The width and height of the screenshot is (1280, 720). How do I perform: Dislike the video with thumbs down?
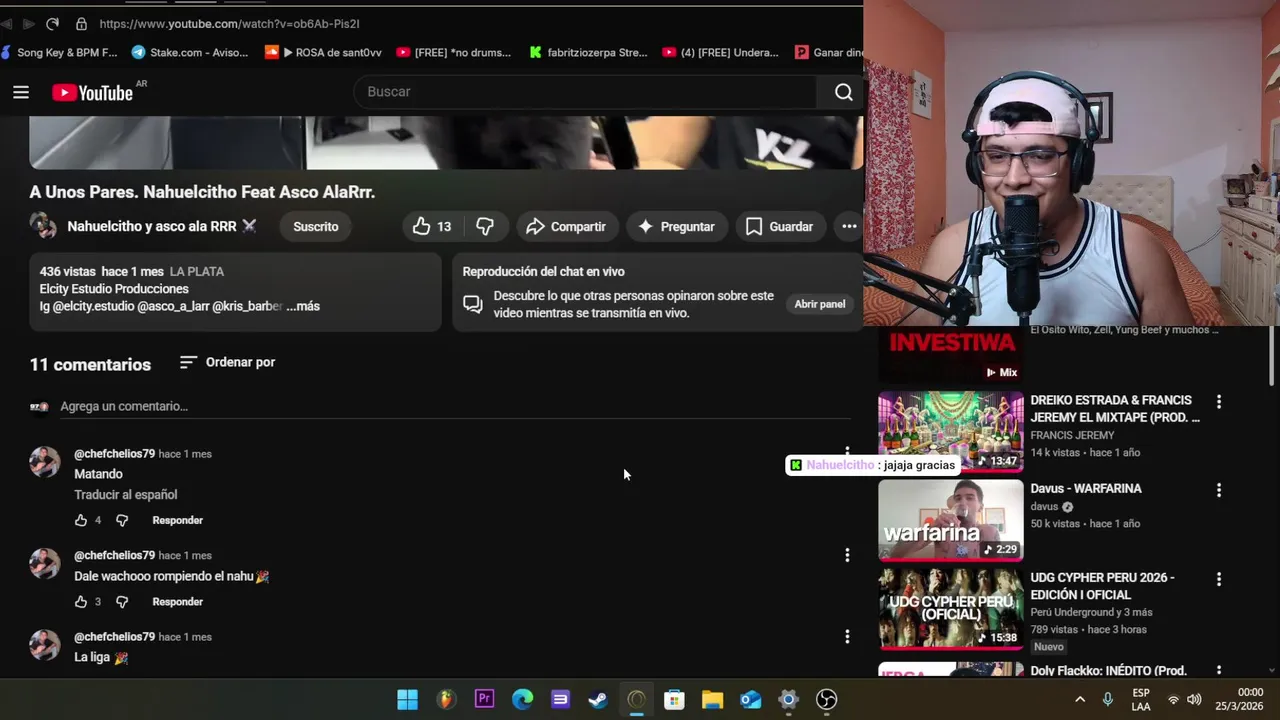tap(485, 227)
